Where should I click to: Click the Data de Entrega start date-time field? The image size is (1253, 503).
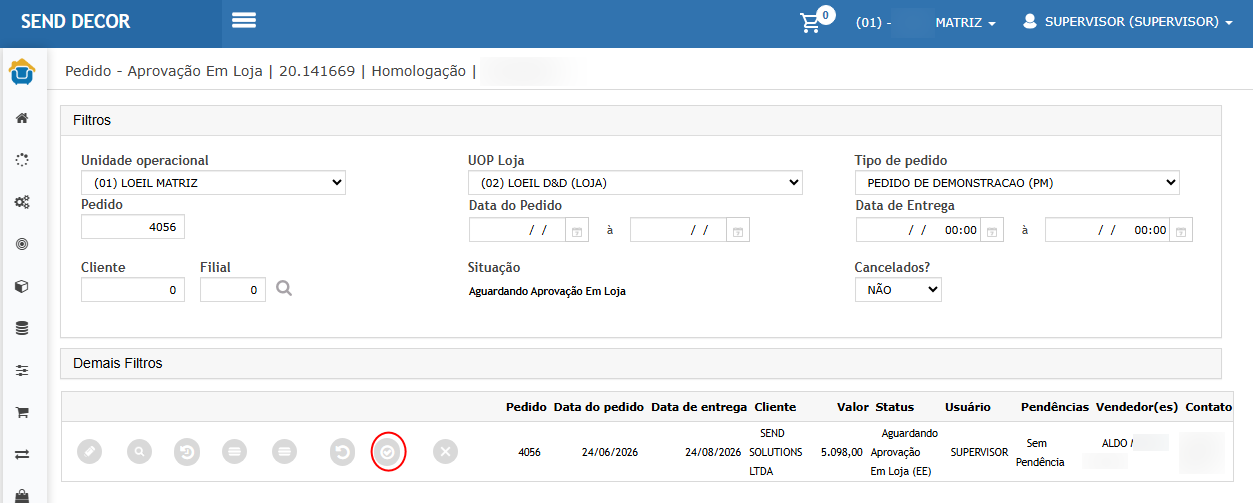point(918,230)
